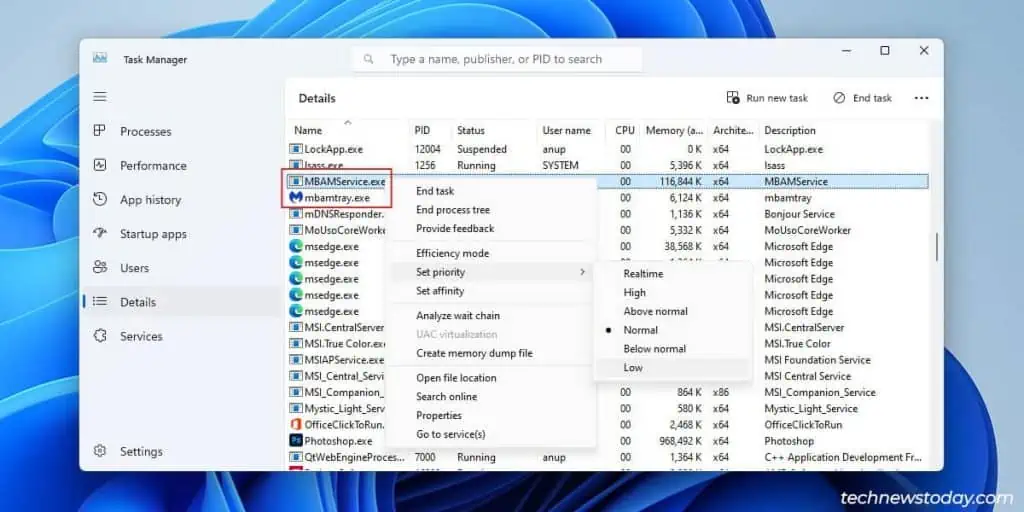Click the LockApp.exe process icon
The height and width of the screenshot is (512, 1024).
(x=296, y=149)
